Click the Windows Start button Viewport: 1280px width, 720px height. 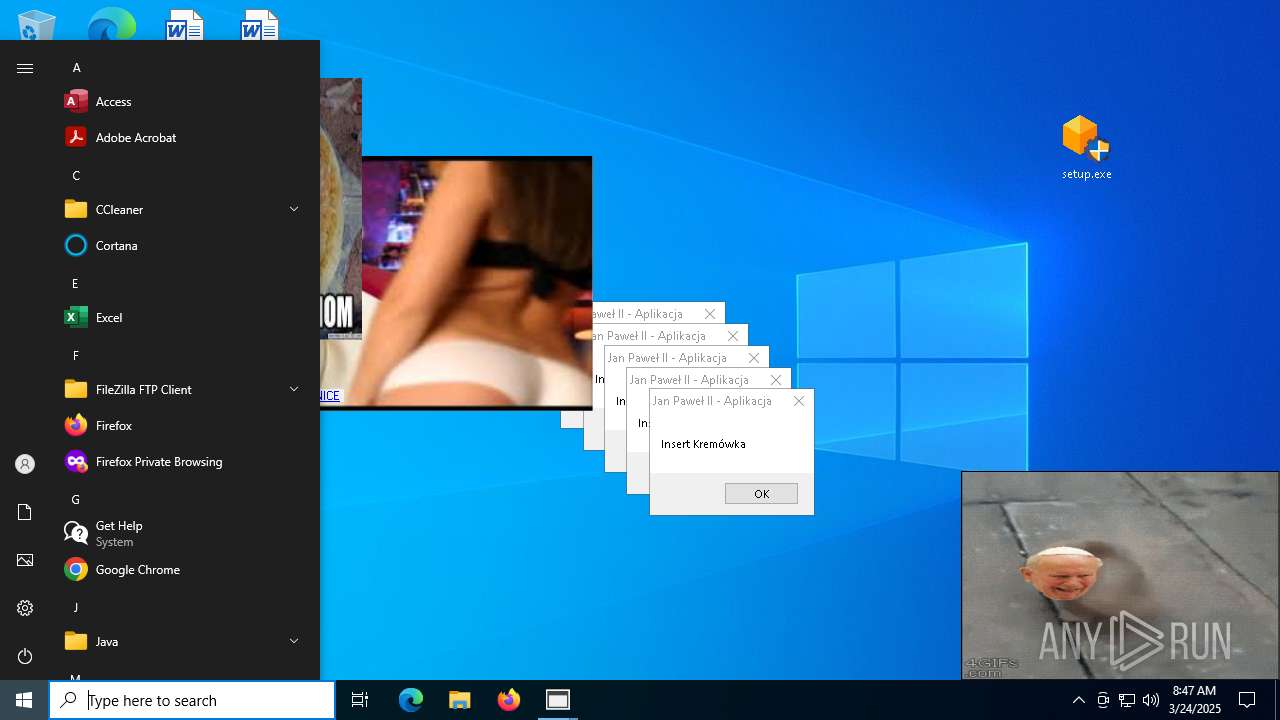(24, 700)
